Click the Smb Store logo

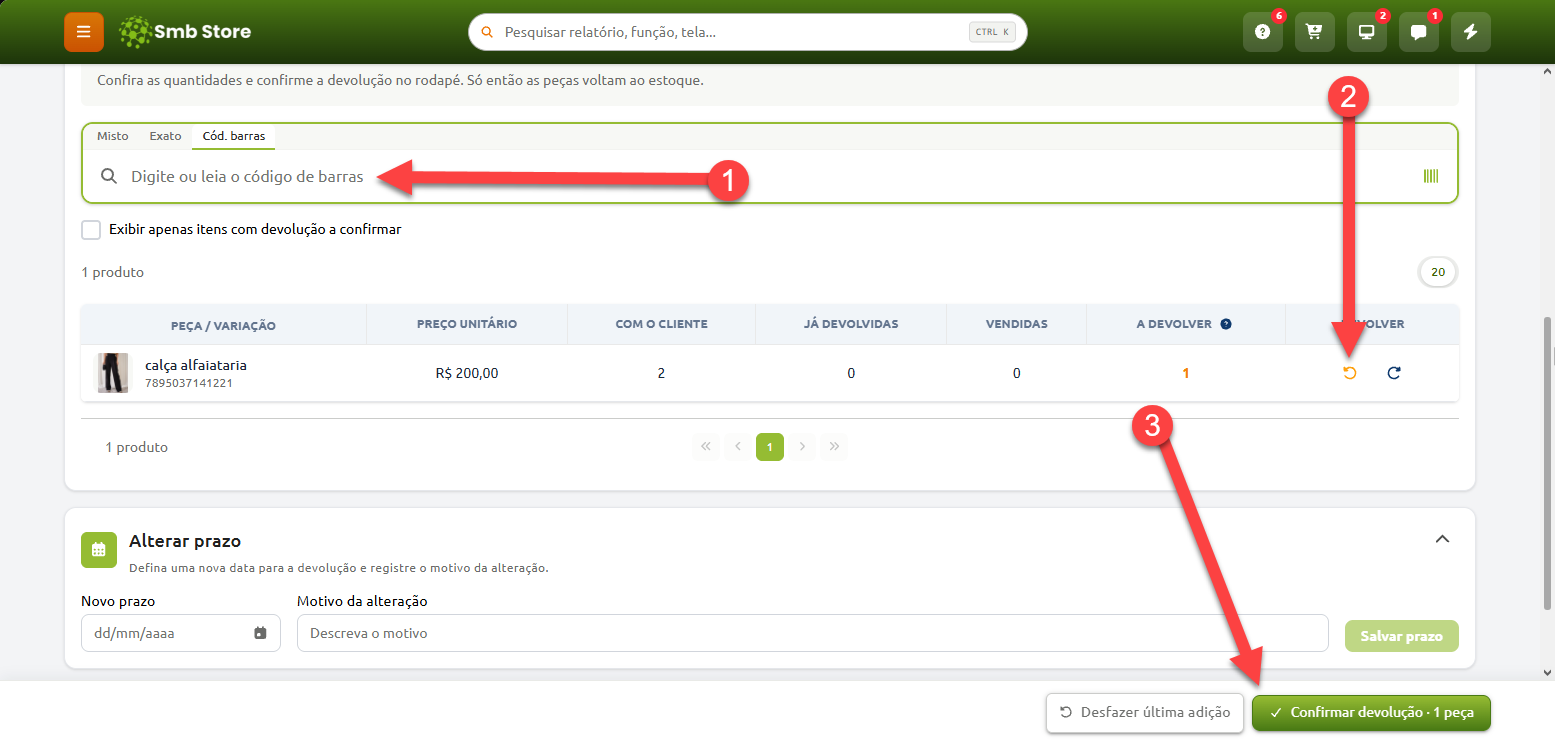185,32
